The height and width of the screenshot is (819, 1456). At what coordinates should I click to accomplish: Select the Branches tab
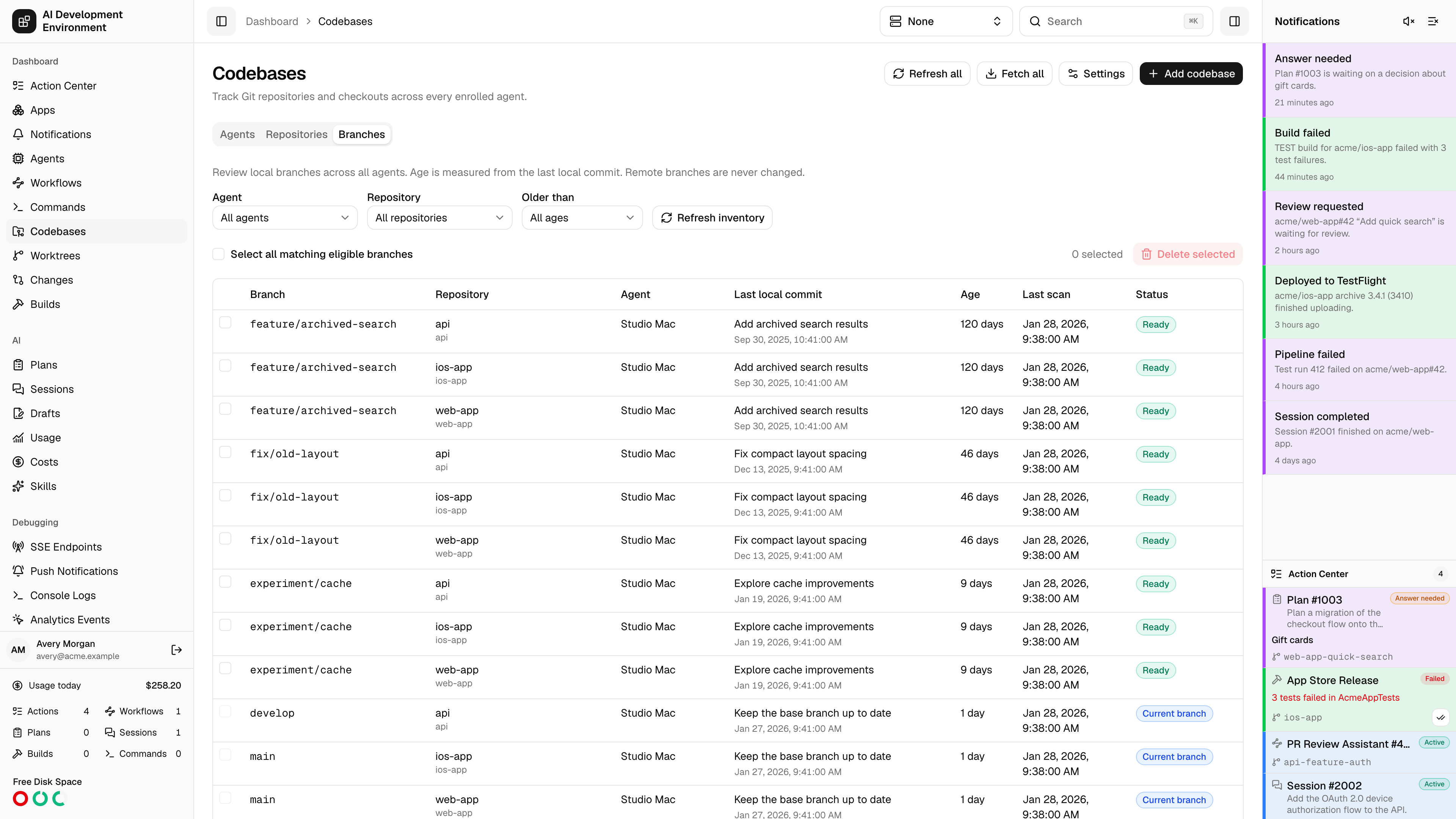coord(361,135)
